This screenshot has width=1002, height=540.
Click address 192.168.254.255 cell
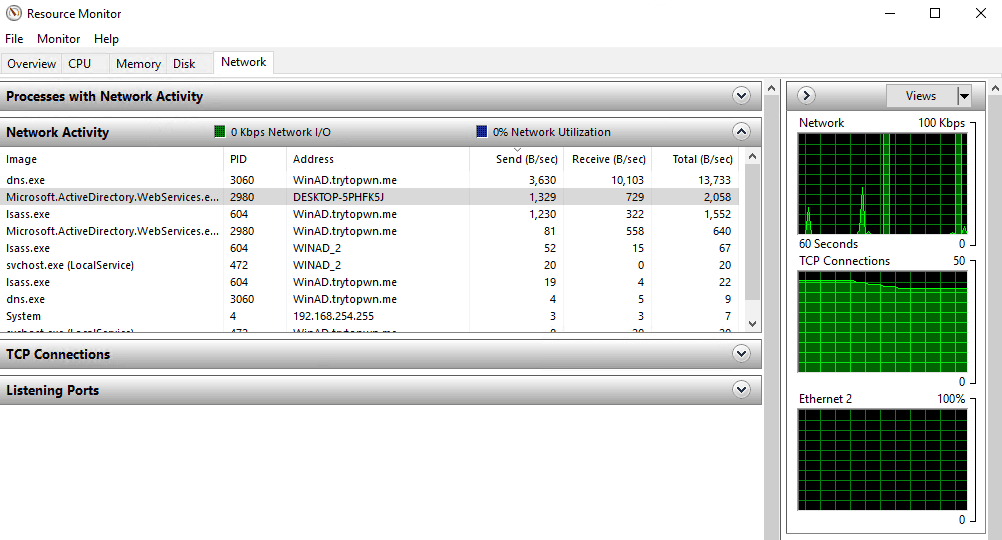pyautogui.click(x=334, y=316)
